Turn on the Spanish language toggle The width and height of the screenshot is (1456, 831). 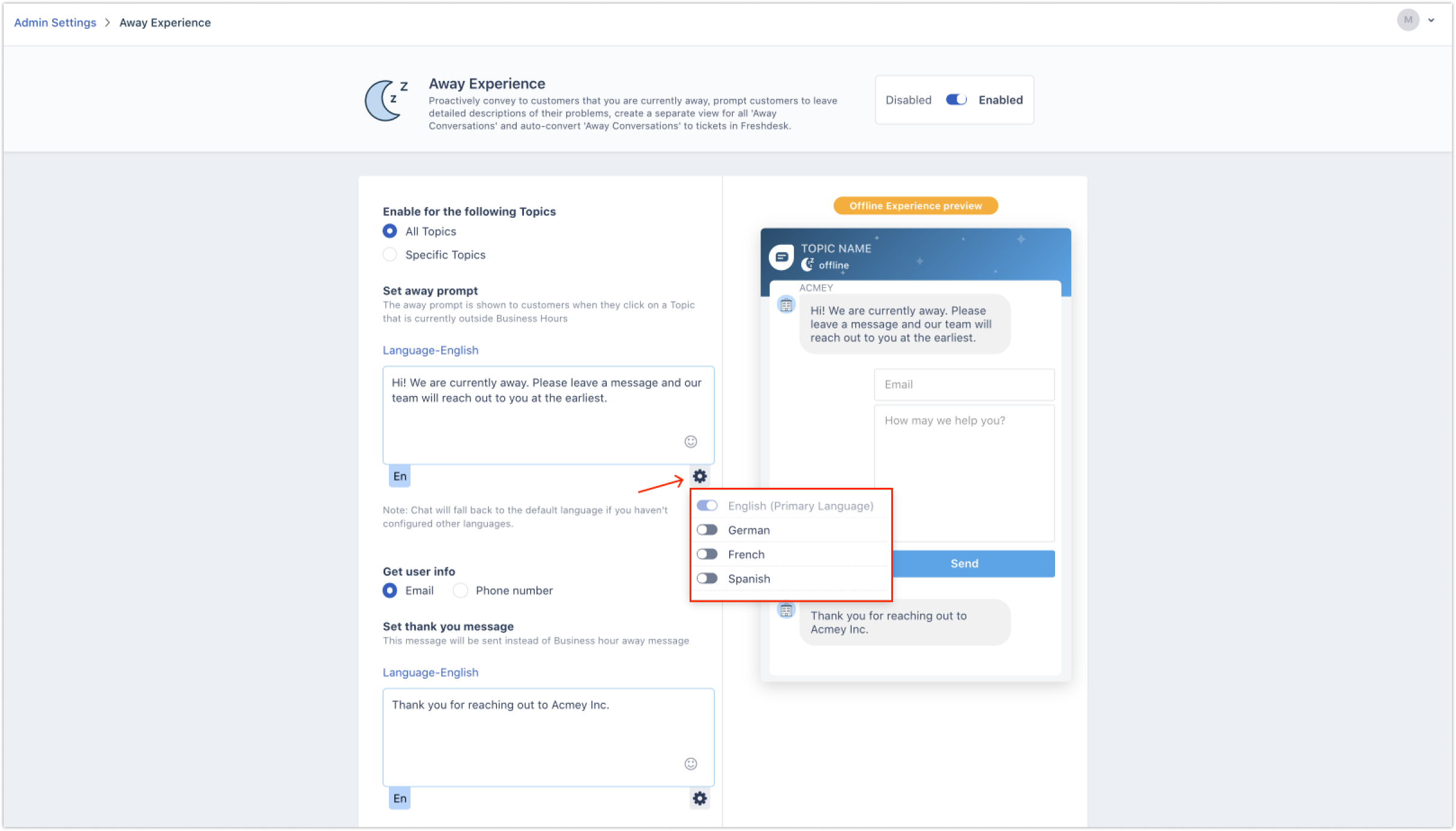click(707, 579)
